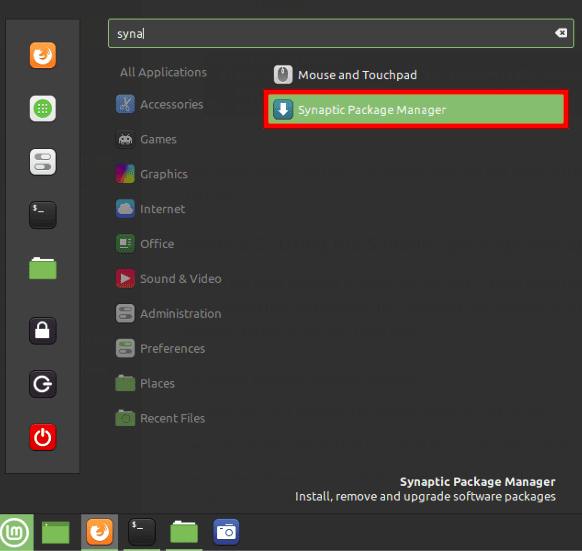
Task: Click the Show Desktop icon on the taskbar
Action: coord(56,532)
